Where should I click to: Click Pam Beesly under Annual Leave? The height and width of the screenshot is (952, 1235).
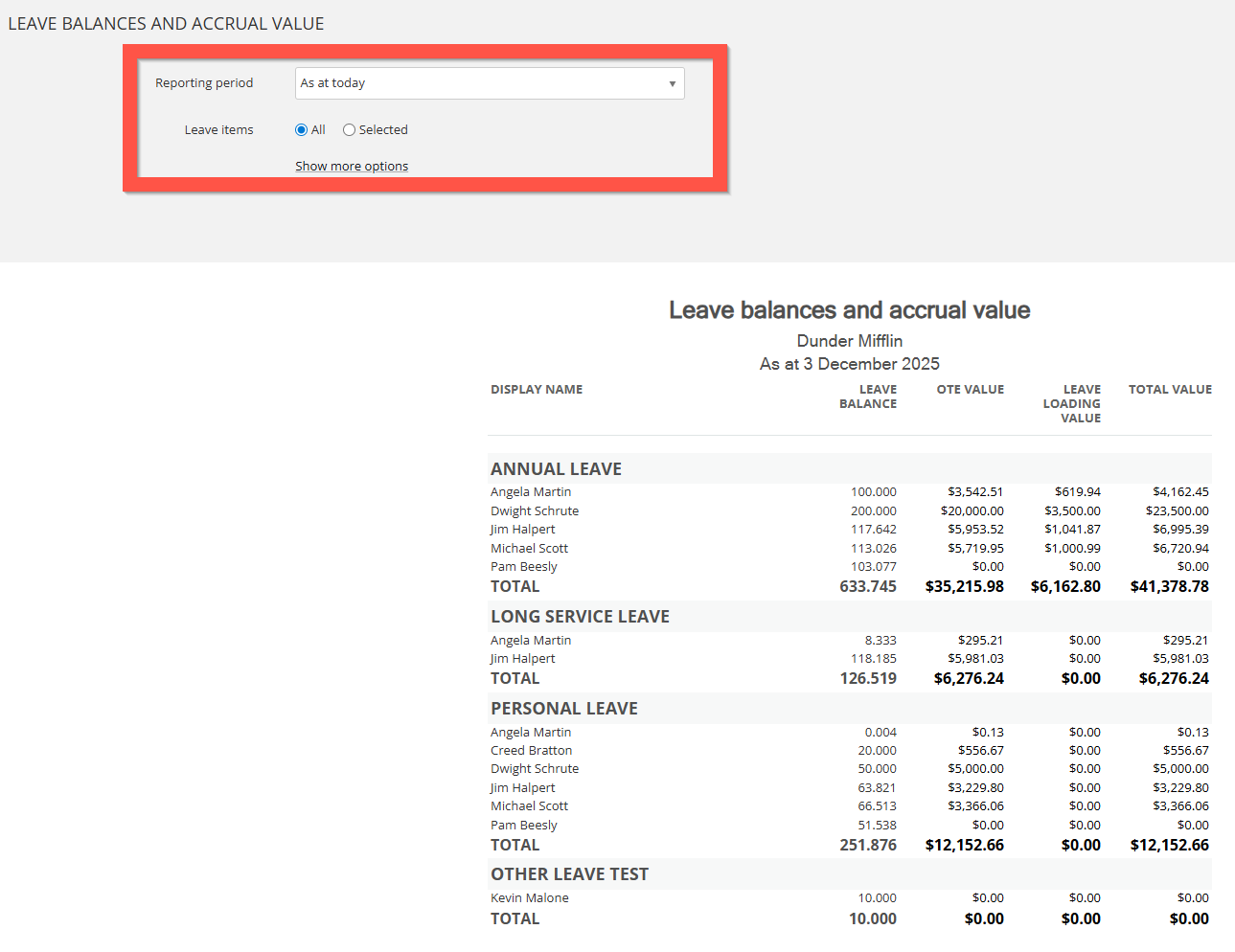524,567
